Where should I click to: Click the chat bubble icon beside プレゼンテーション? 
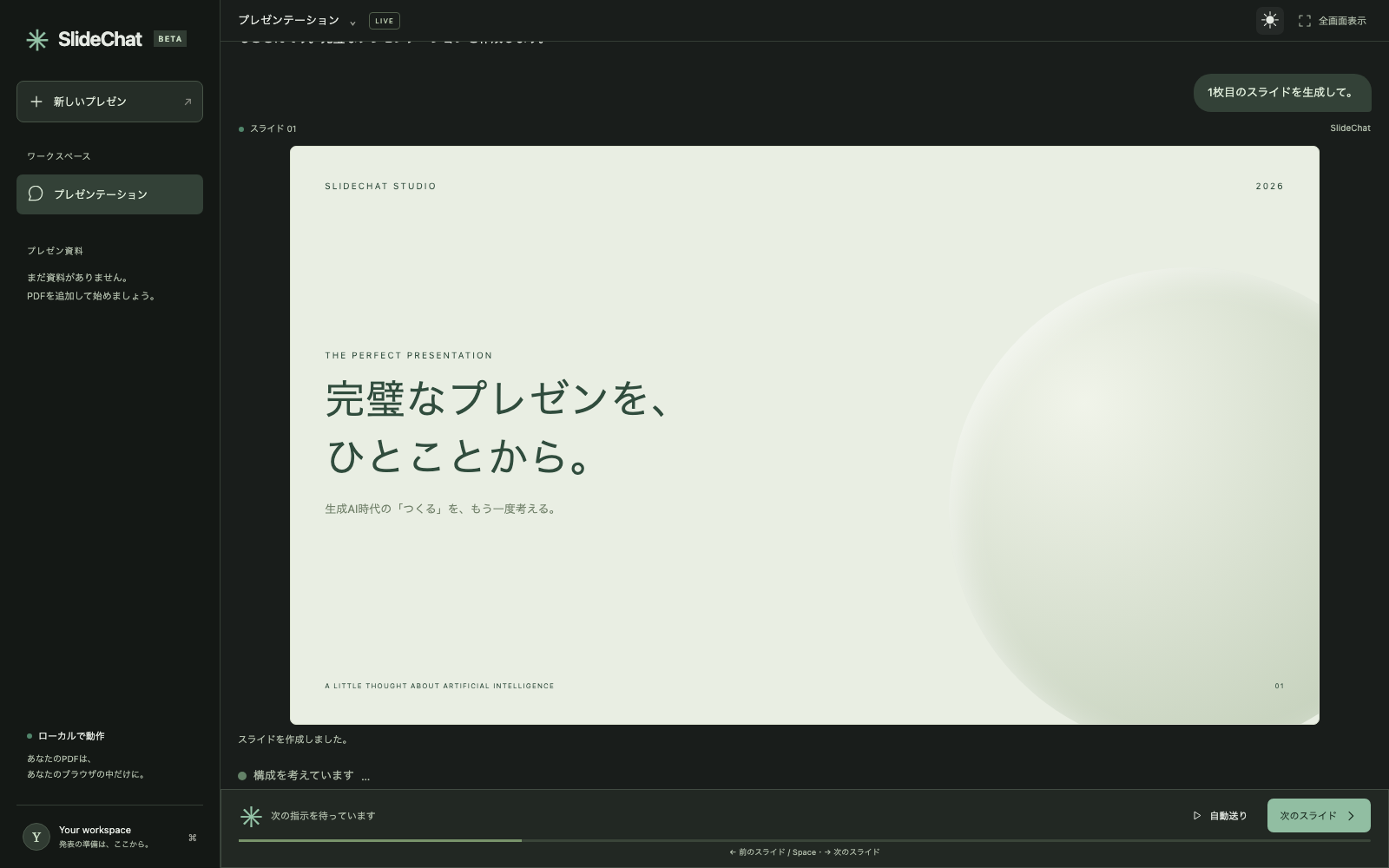coord(36,194)
